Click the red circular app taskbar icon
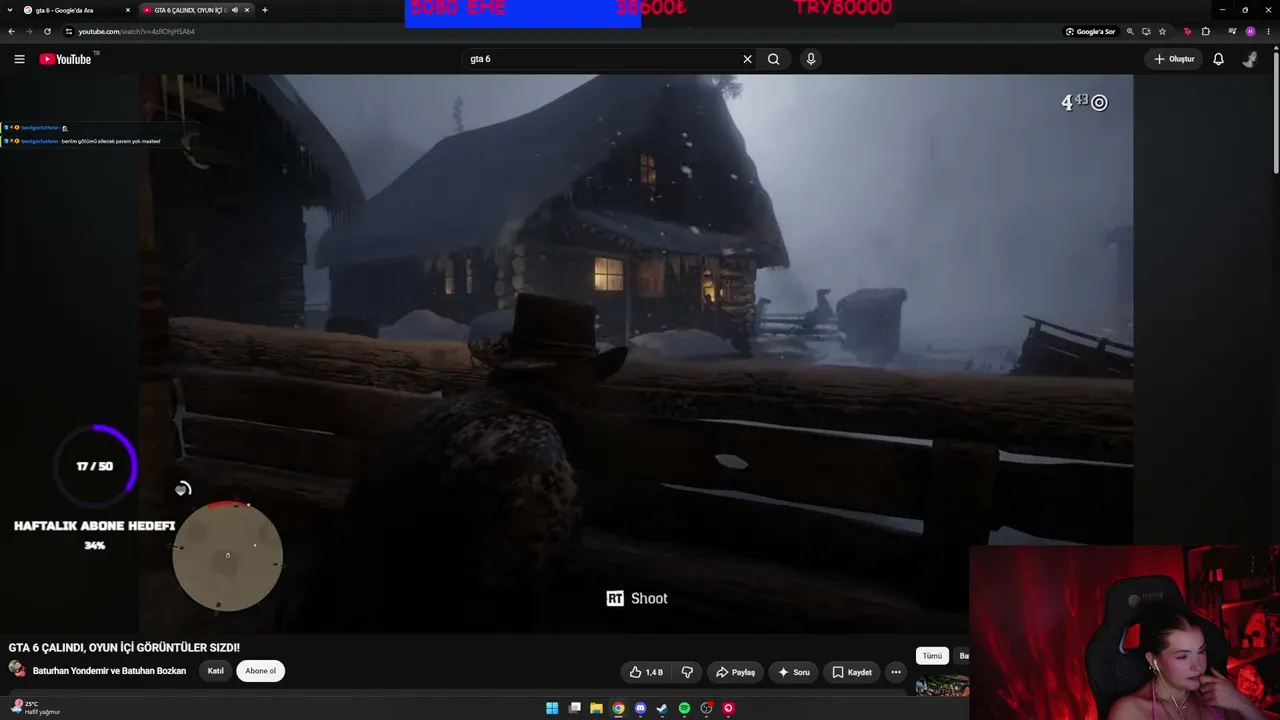Image resolution: width=1280 pixels, height=720 pixels. click(728, 708)
